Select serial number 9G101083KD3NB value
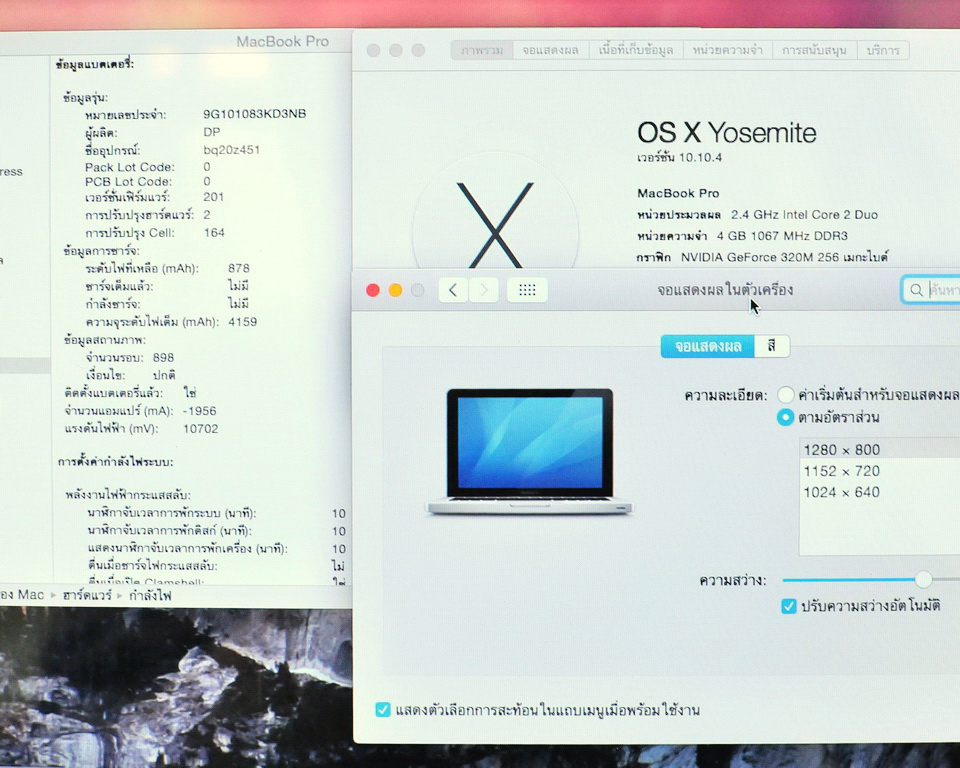The height and width of the screenshot is (768, 960). tap(255, 114)
